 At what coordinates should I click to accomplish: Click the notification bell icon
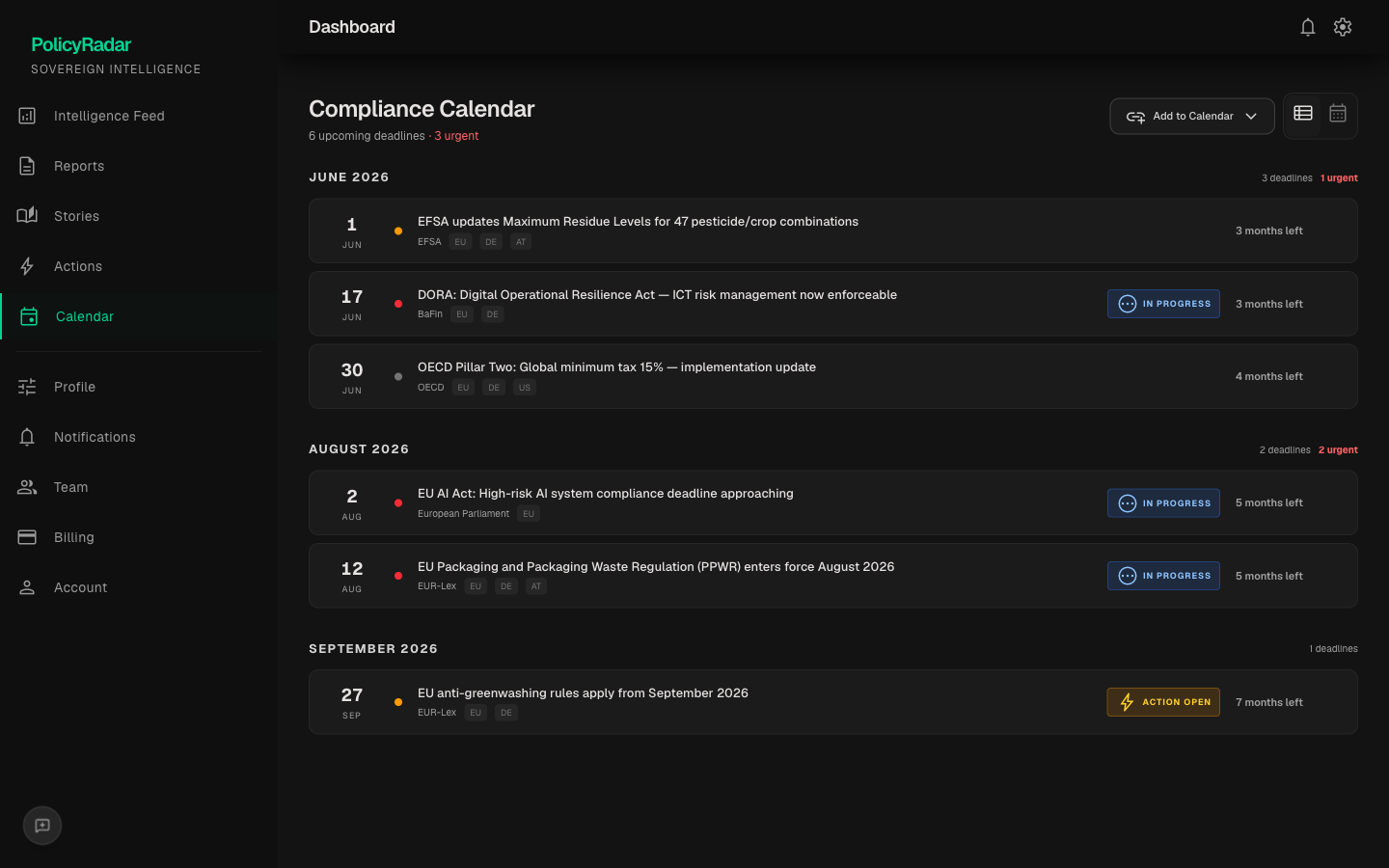pos(1308,27)
